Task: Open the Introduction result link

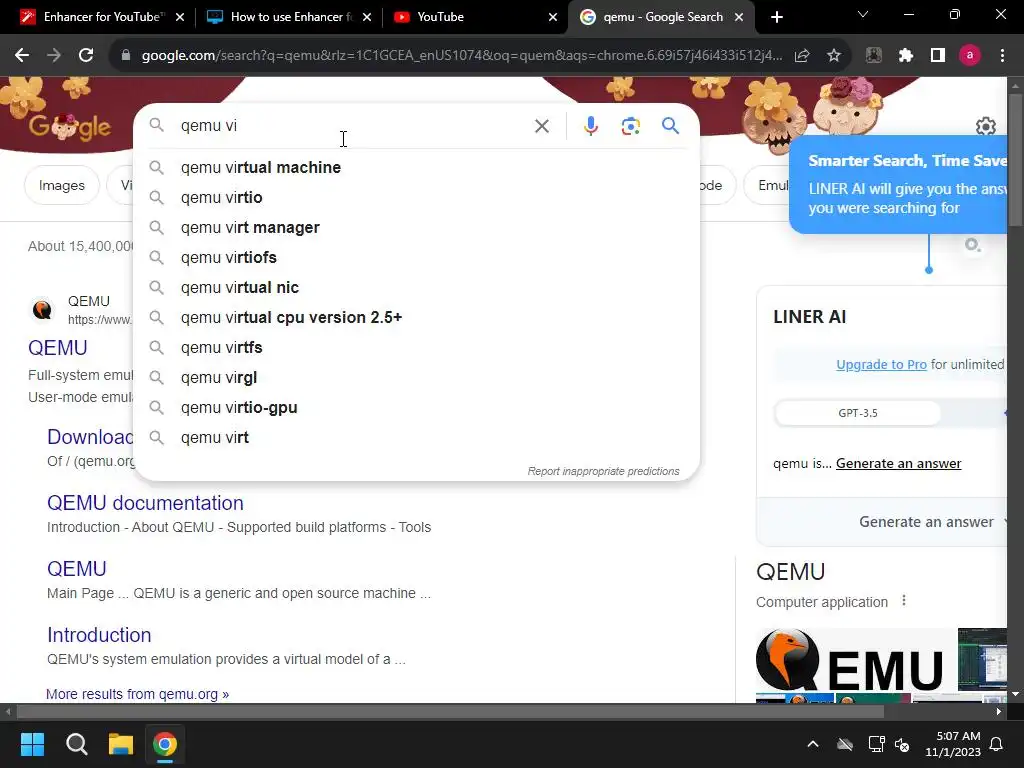Action: (99, 635)
